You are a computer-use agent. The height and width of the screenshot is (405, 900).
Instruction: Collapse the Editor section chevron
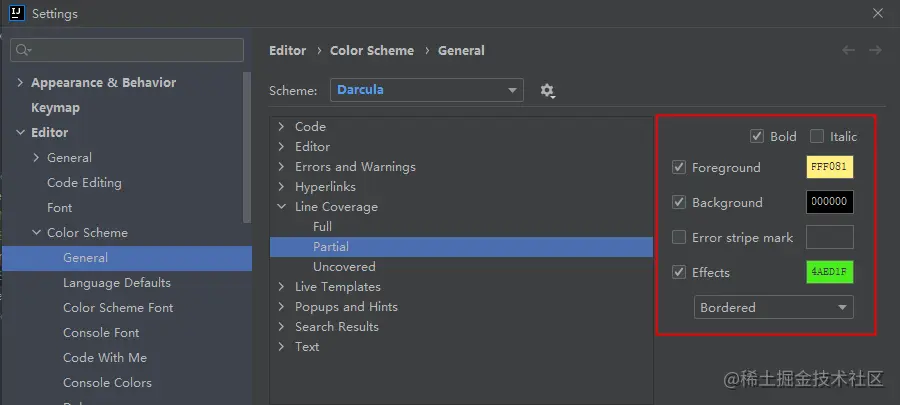20,133
